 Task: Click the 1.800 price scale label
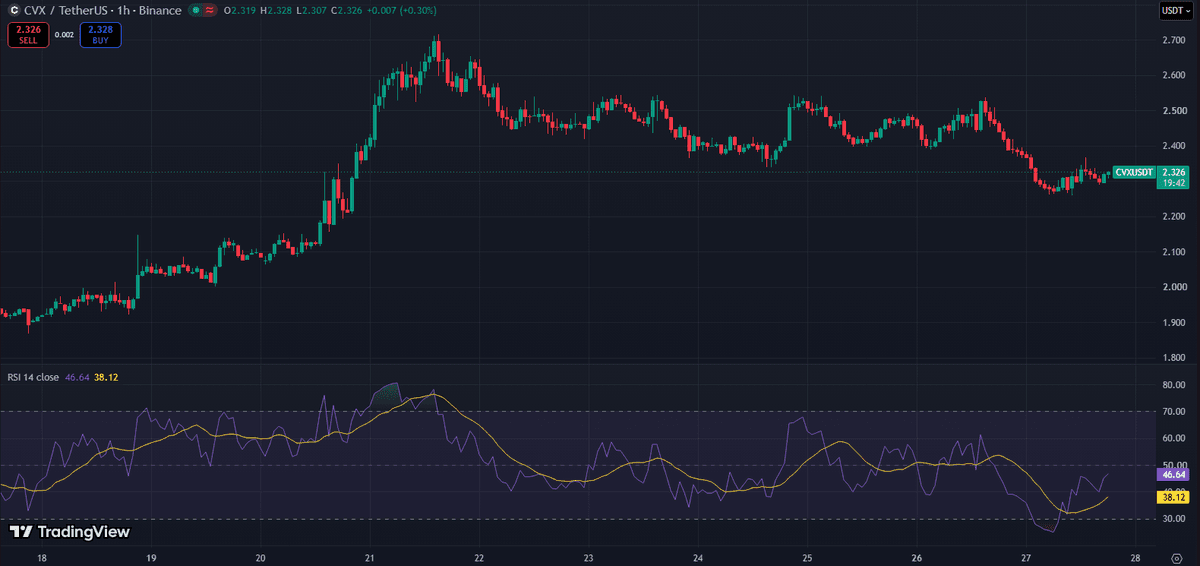1174,357
